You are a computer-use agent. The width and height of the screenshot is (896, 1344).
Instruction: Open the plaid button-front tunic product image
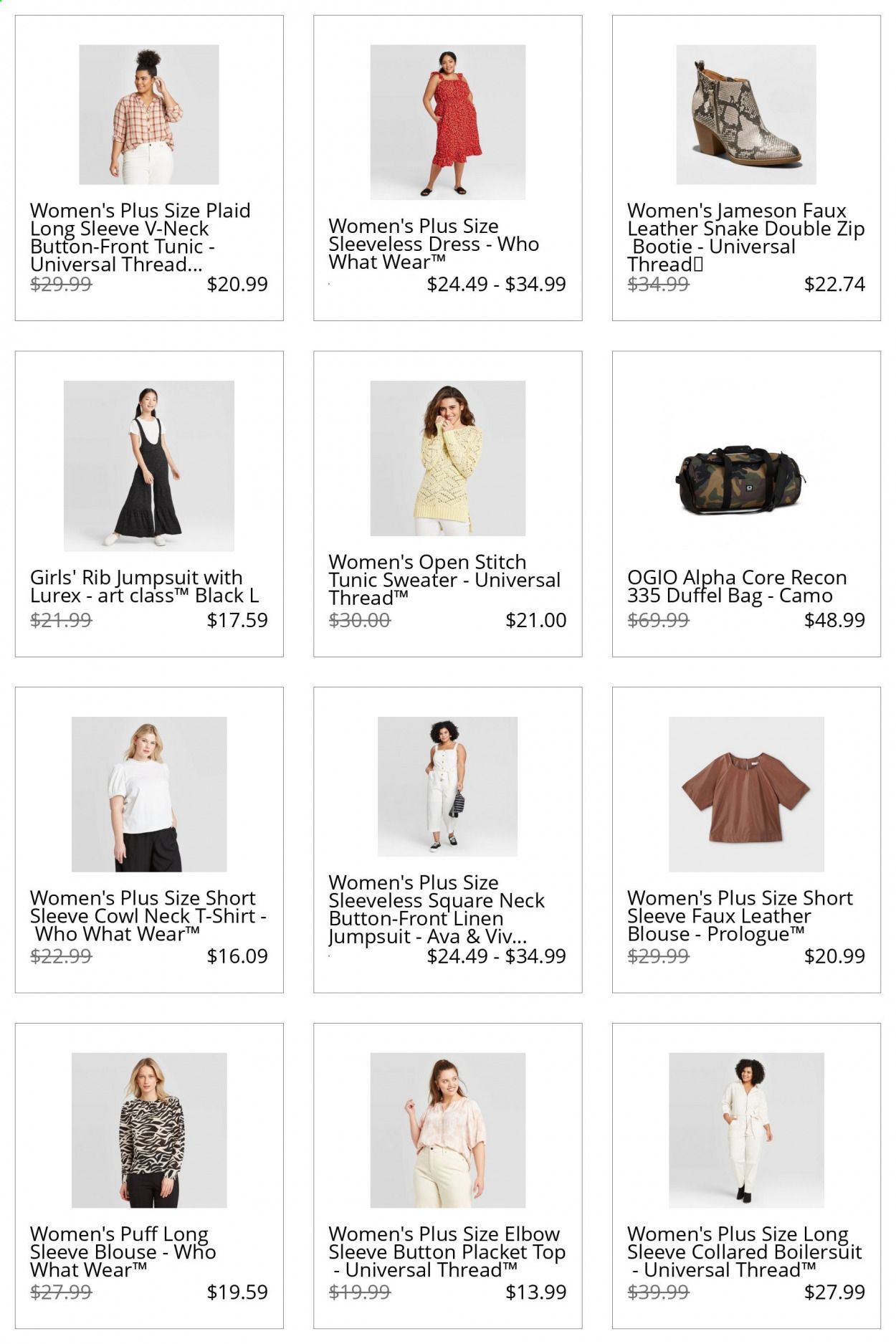(148, 115)
